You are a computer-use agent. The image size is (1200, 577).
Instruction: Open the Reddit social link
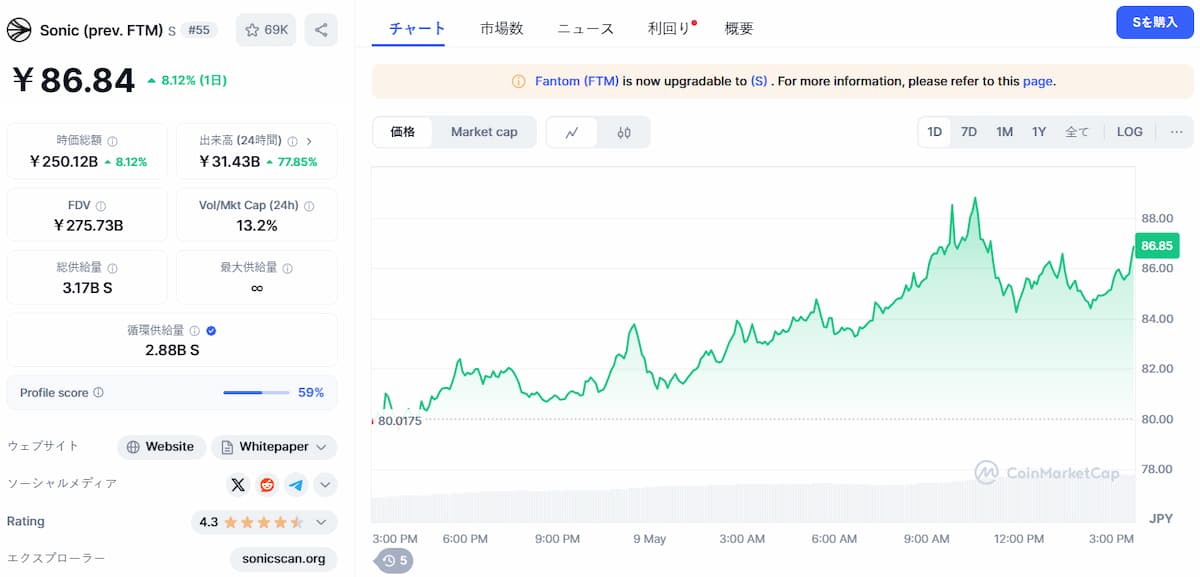coord(267,485)
